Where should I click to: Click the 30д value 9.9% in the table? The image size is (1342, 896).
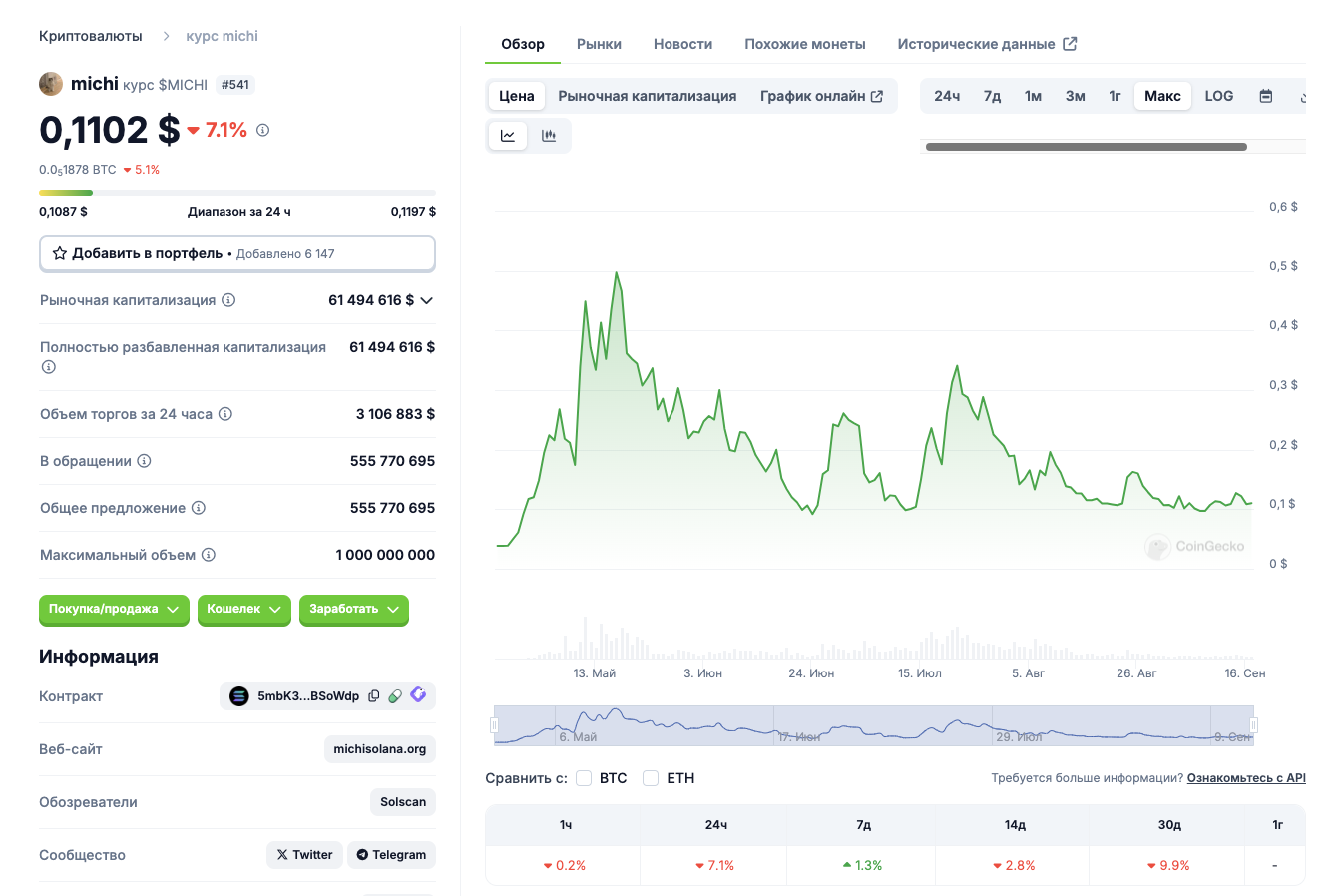point(1168,865)
